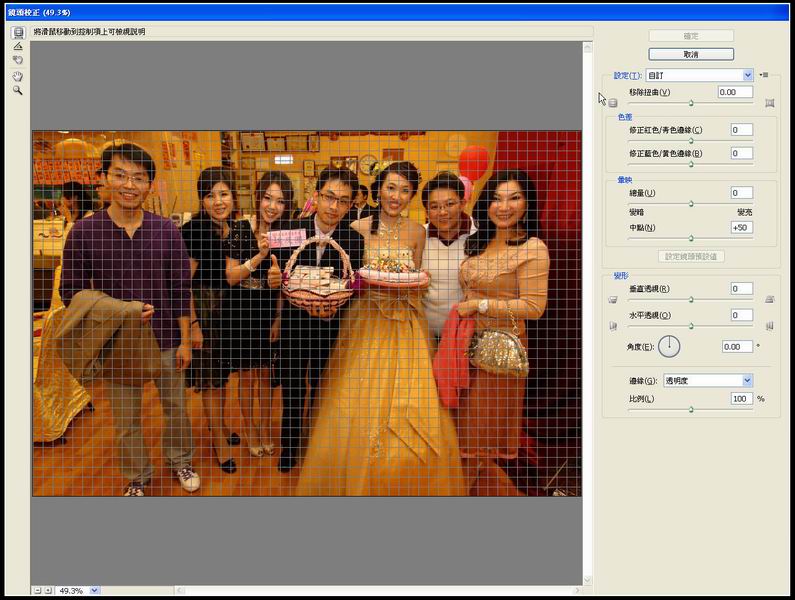Click the 取消 cancel button

point(691,54)
